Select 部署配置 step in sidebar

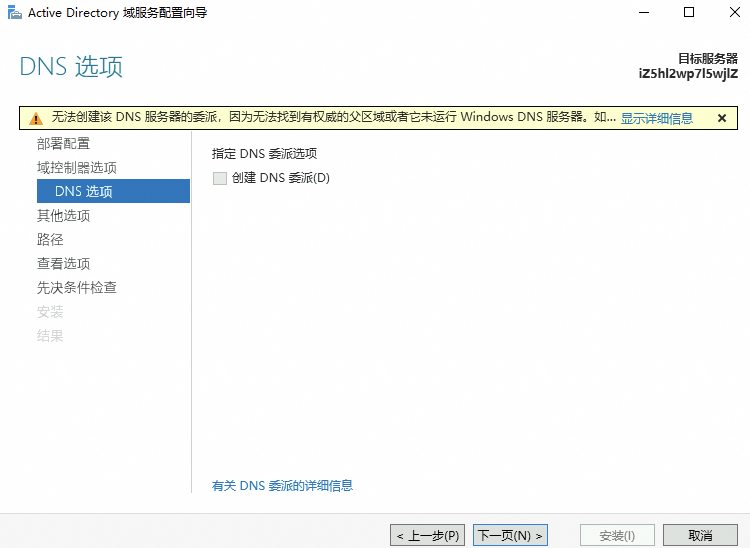point(63,143)
